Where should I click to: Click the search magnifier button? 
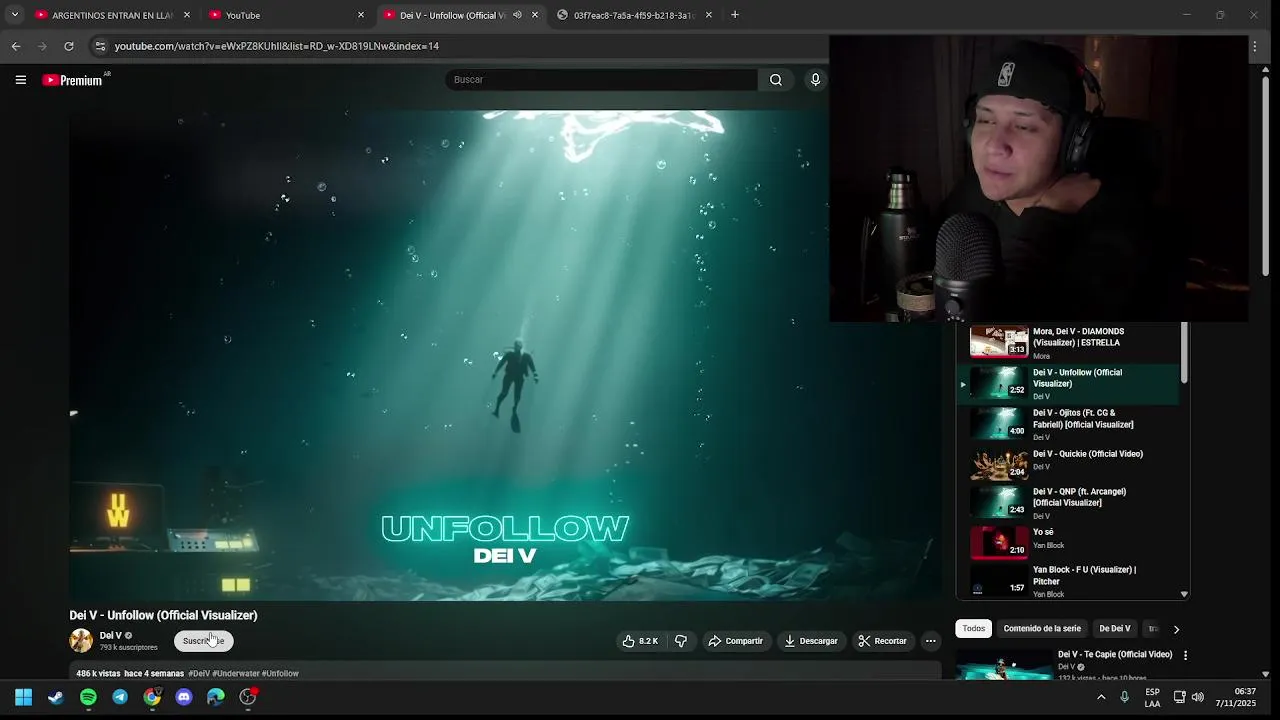(776, 80)
